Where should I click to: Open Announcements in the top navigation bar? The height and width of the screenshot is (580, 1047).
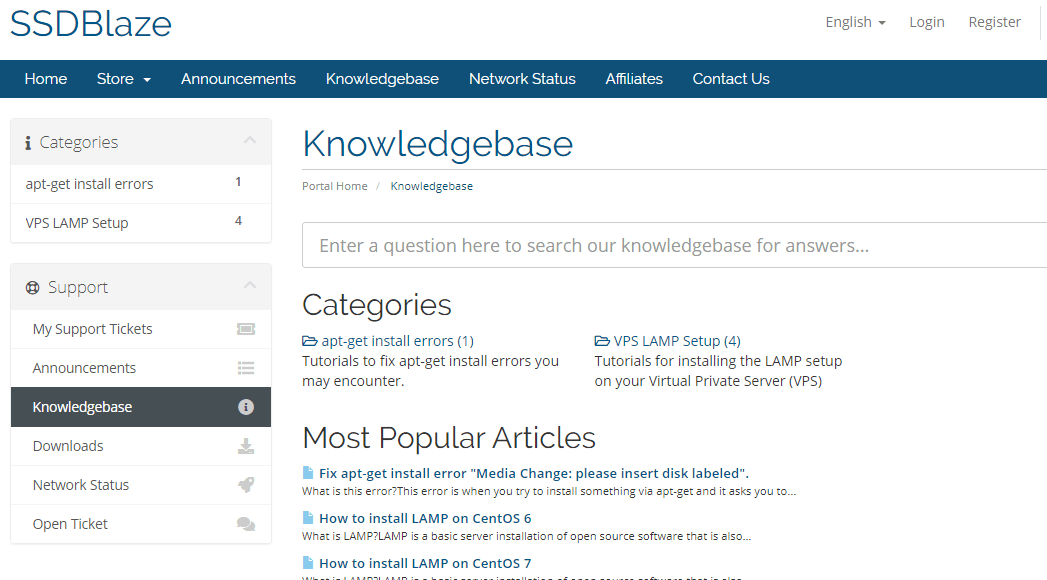point(238,79)
